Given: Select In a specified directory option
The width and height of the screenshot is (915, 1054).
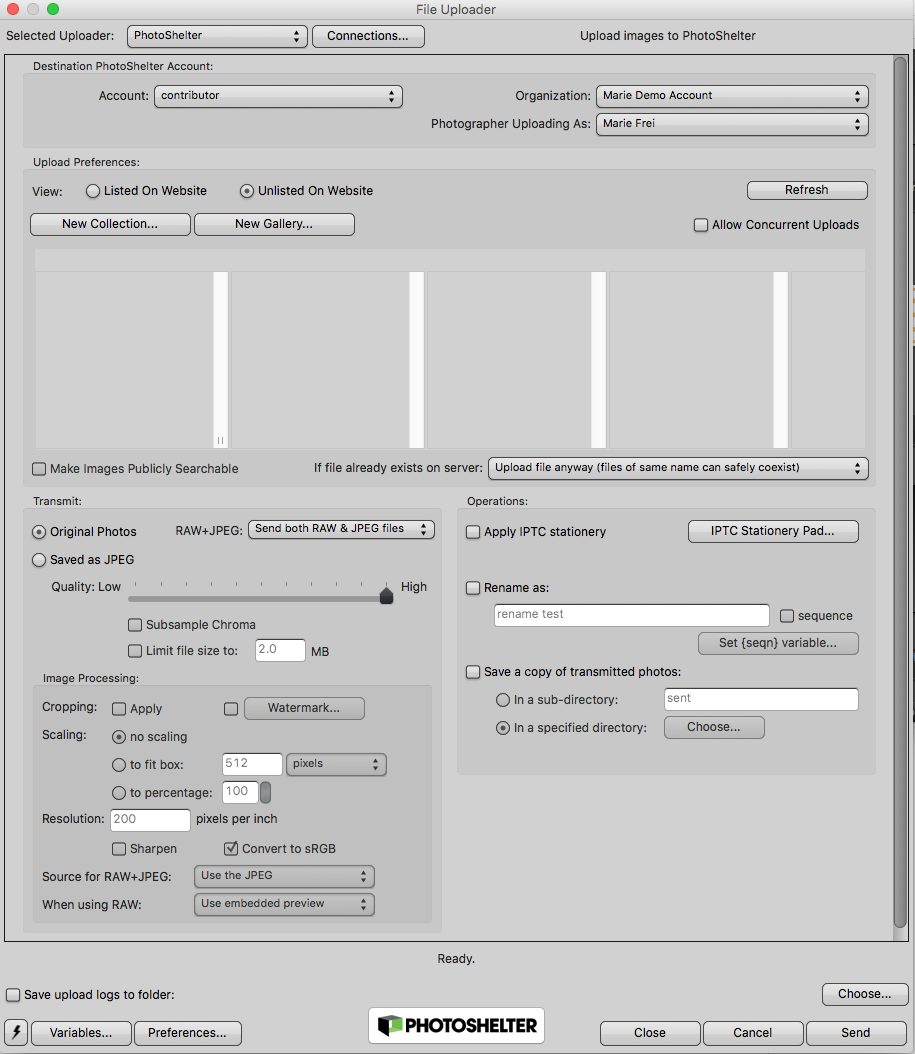Looking at the screenshot, I should [x=502, y=728].
